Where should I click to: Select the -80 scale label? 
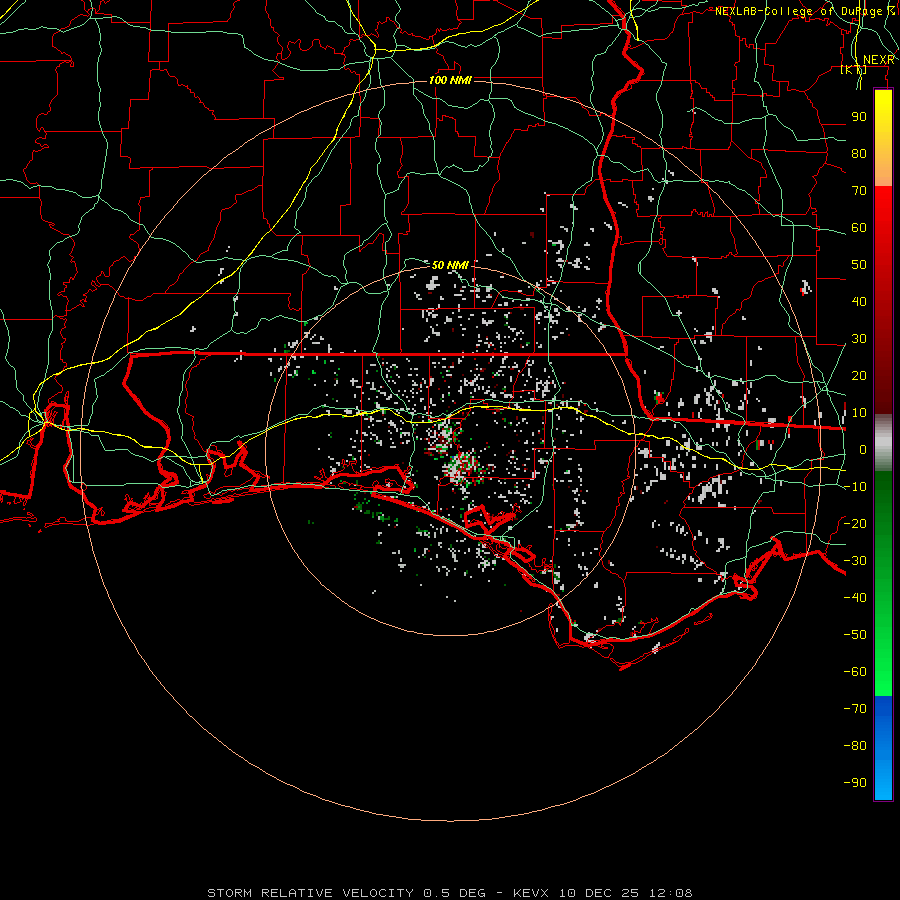point(855,746)
